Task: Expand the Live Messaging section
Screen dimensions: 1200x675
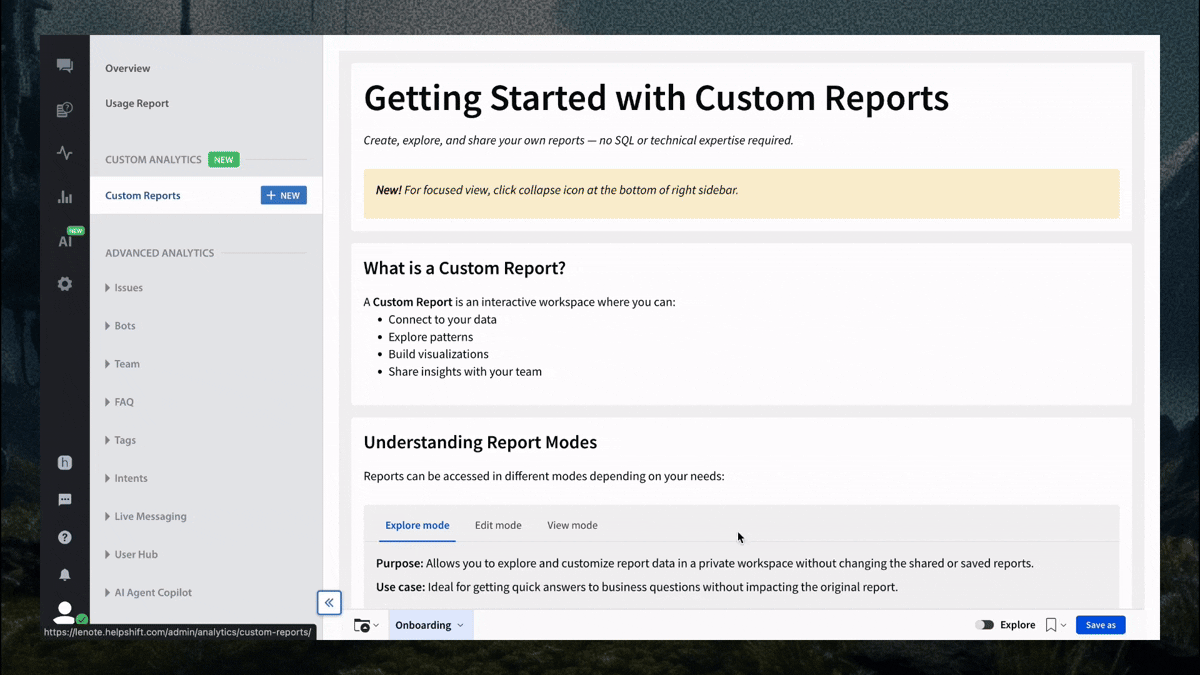Action: pos(146,516)
